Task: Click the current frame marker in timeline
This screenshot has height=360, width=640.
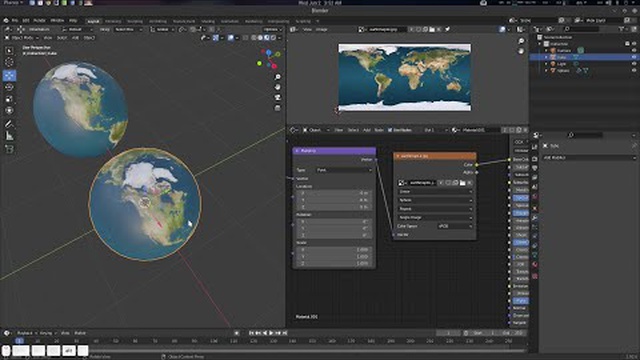Action: point(19,341)
